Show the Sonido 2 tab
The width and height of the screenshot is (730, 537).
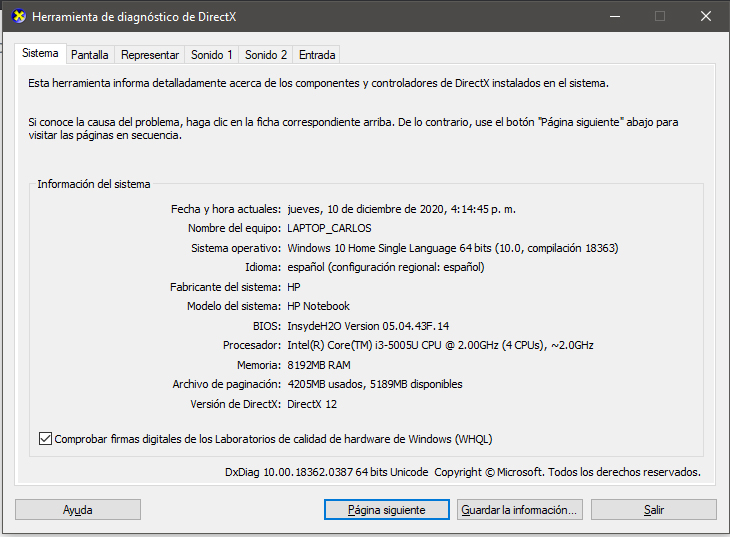265,55
